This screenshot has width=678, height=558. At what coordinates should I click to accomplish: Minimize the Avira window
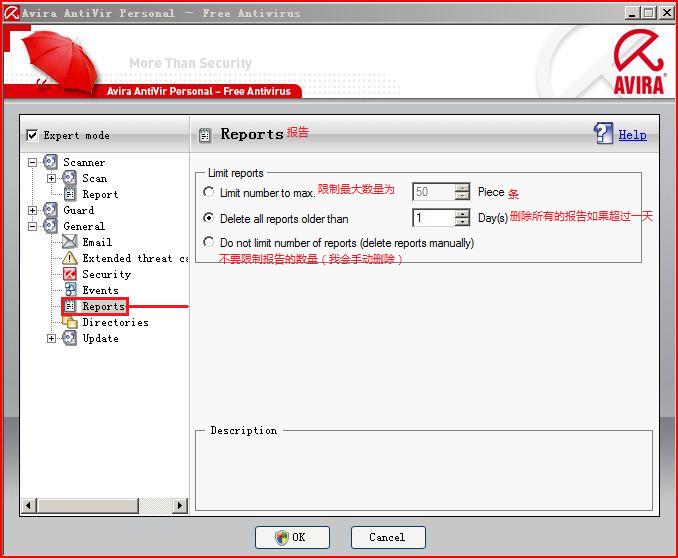[632, 13]
